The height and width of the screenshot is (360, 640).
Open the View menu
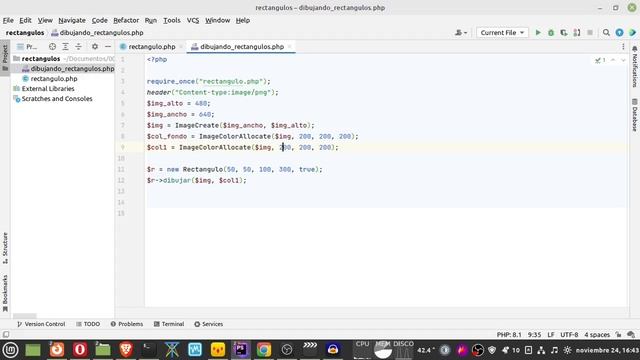45,20
